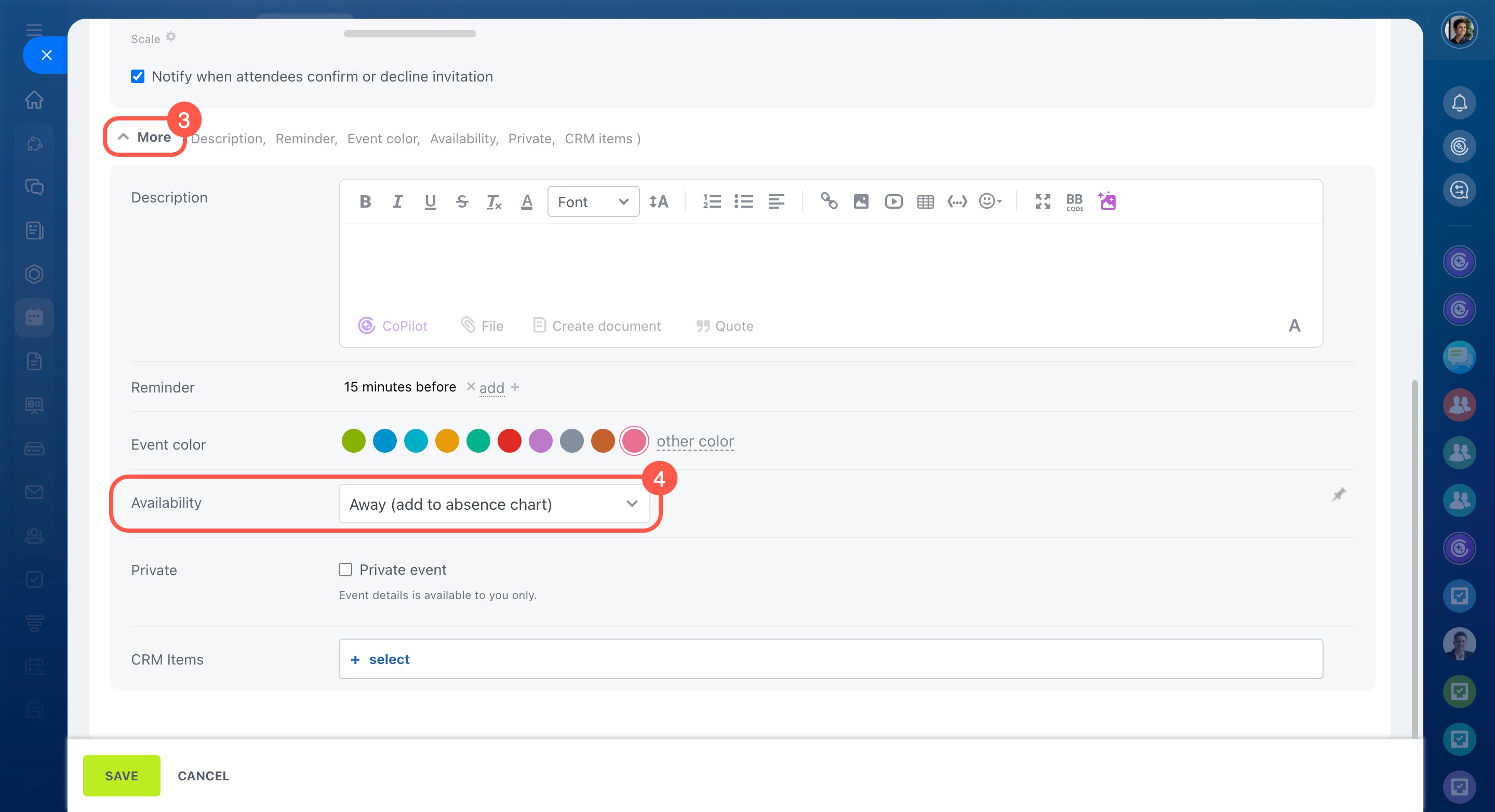Open the Font dropdown

(593, 201)
